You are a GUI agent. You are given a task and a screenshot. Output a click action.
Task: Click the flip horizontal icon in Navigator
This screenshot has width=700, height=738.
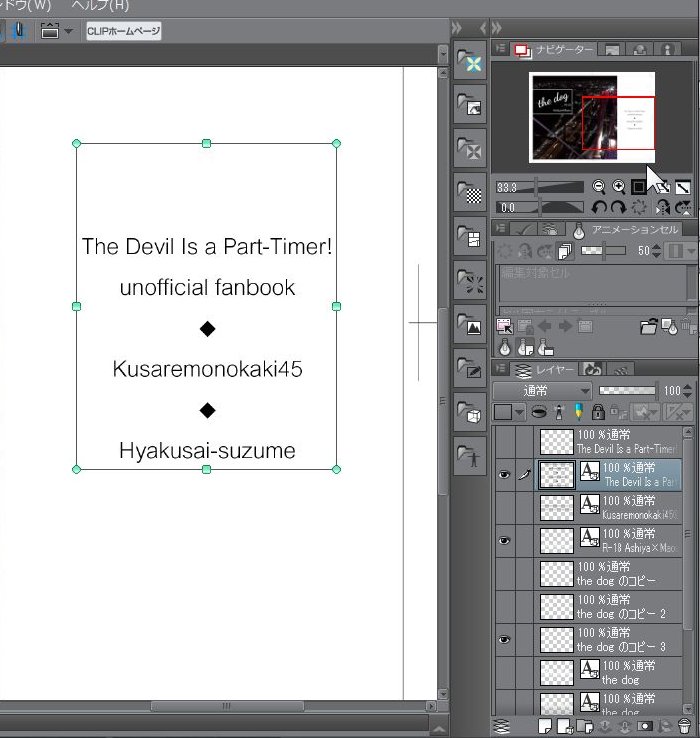point(662,207)
